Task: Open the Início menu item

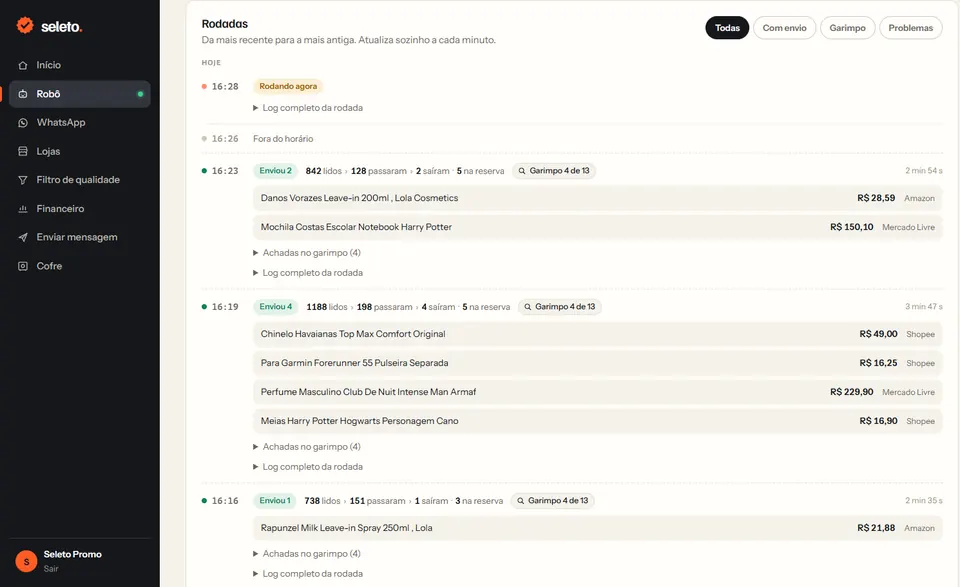Action: coord(80,65)
